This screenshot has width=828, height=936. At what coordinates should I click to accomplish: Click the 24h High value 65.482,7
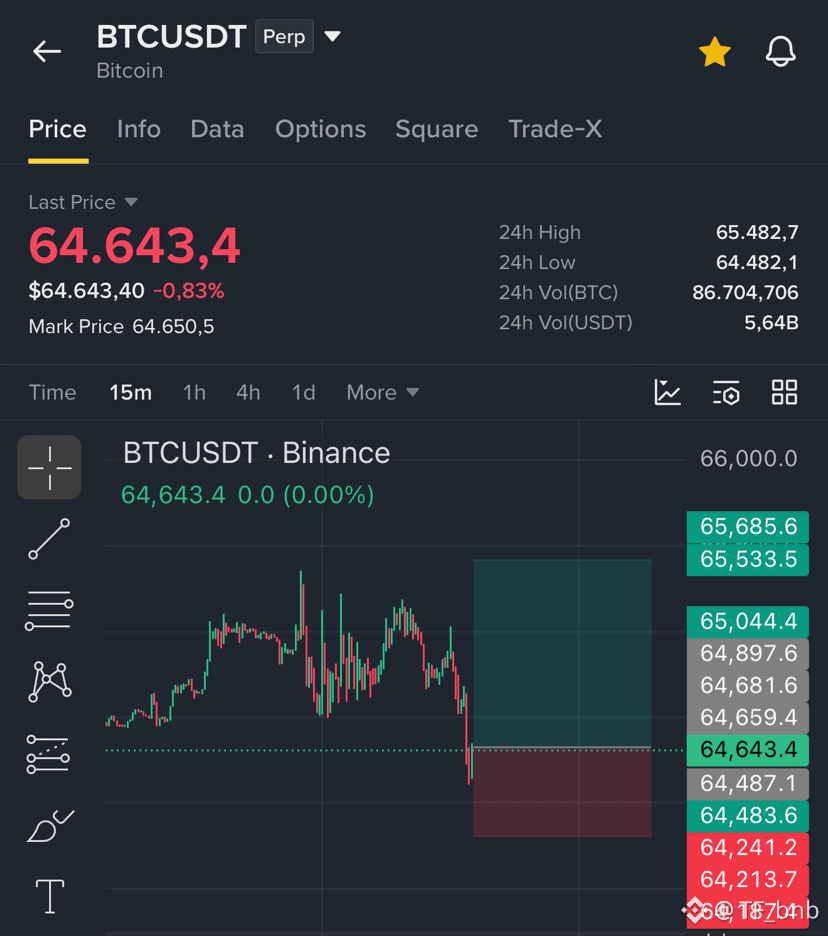coord(757,232)
